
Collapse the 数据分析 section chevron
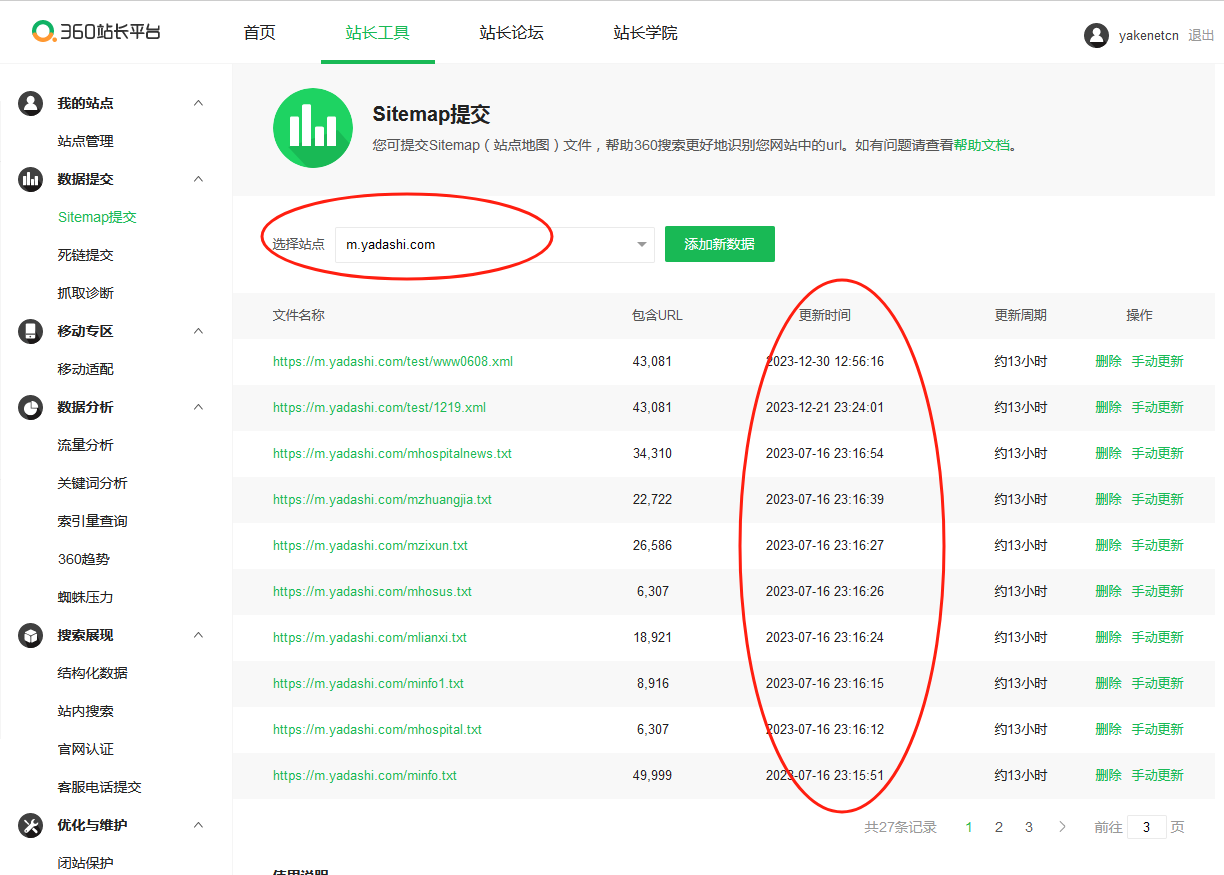click(198, 407)
